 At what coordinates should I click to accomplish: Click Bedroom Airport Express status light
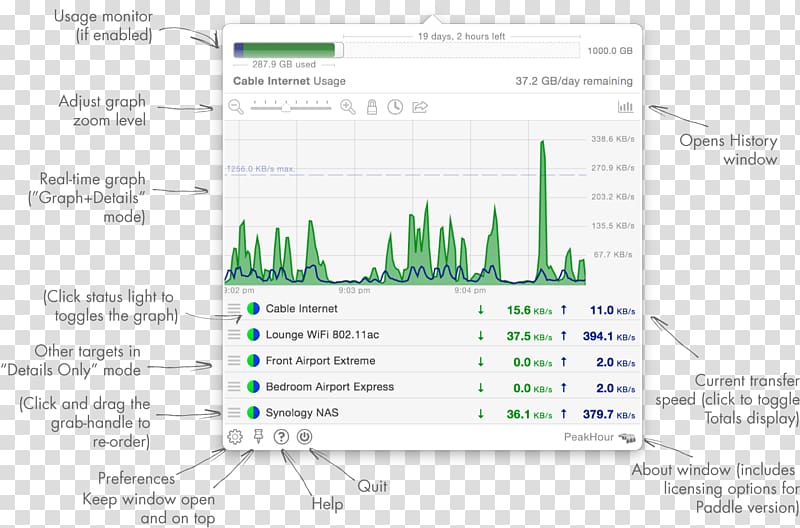click(253, 387)
